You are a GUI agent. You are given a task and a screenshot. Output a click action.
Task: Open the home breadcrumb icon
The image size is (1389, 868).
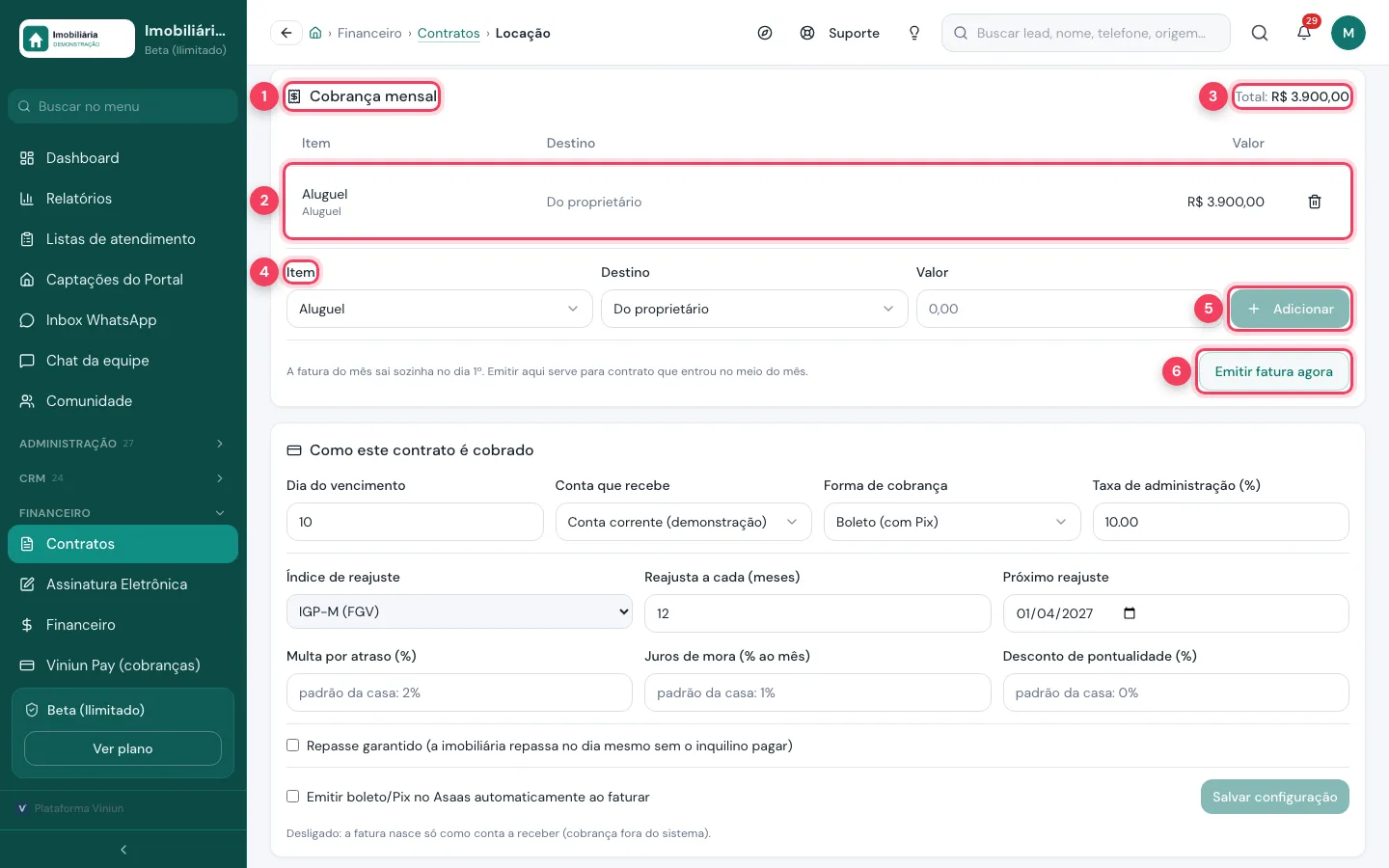pyautogui.click(x=315, y=33)
